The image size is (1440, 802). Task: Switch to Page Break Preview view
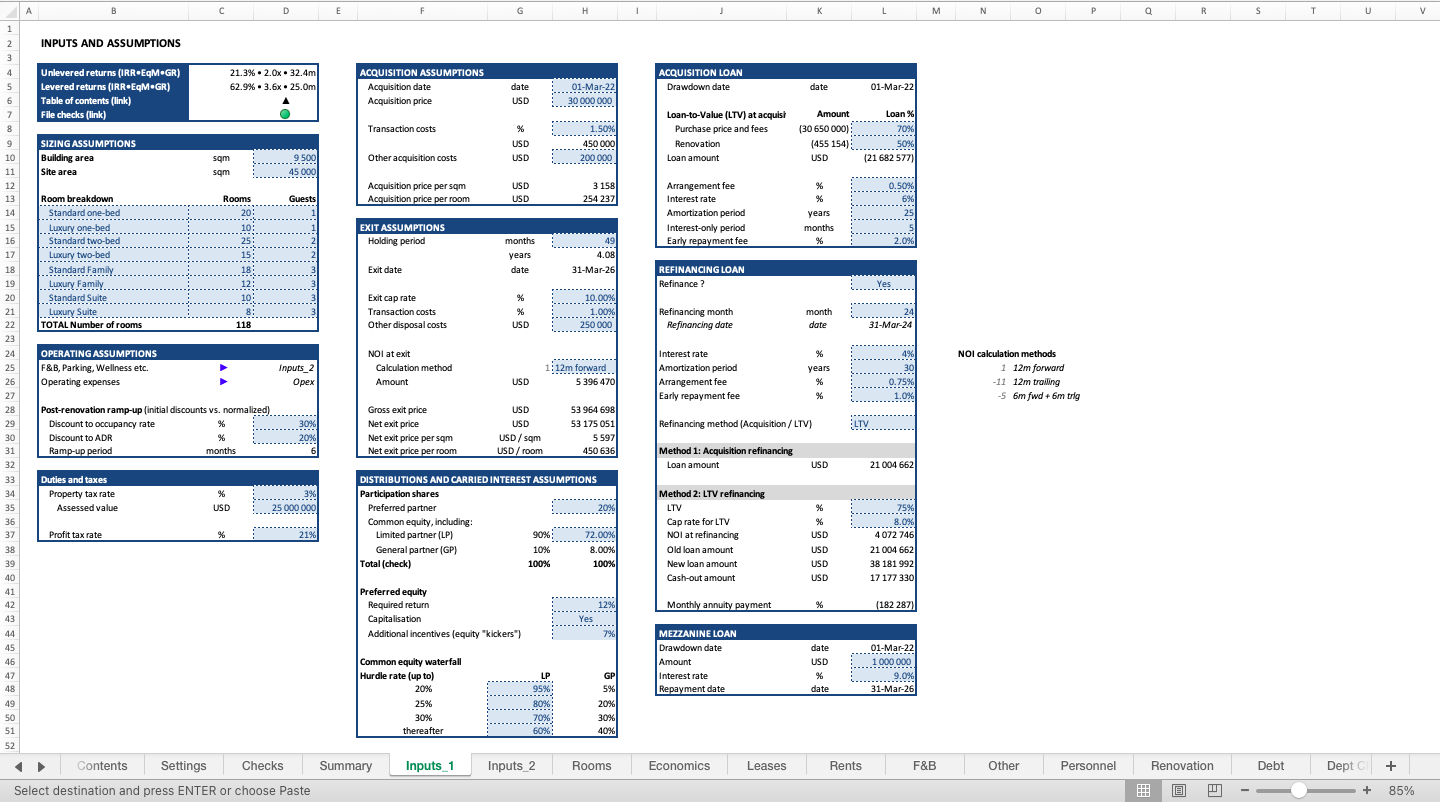click(1215, 790)
